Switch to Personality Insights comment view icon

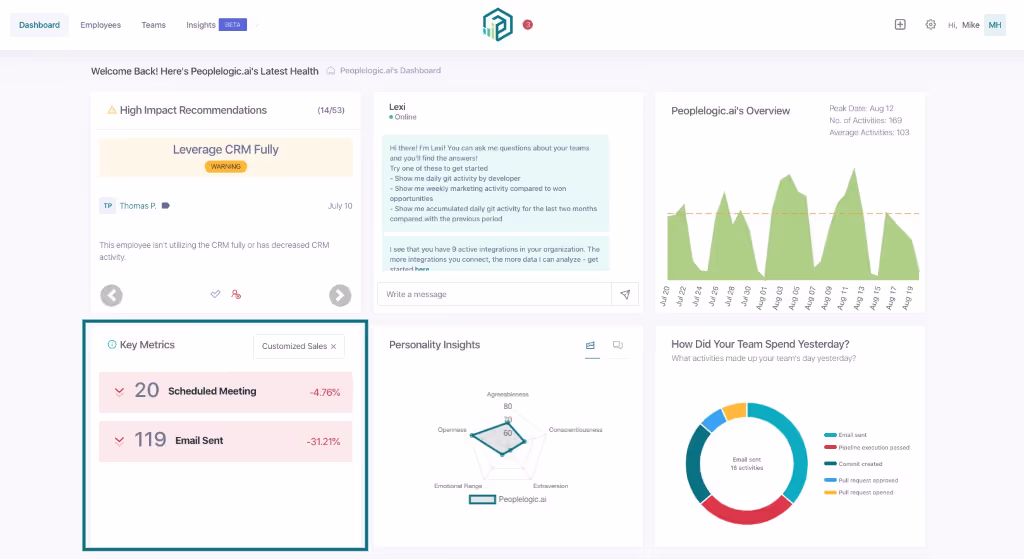tap(618, 345)
